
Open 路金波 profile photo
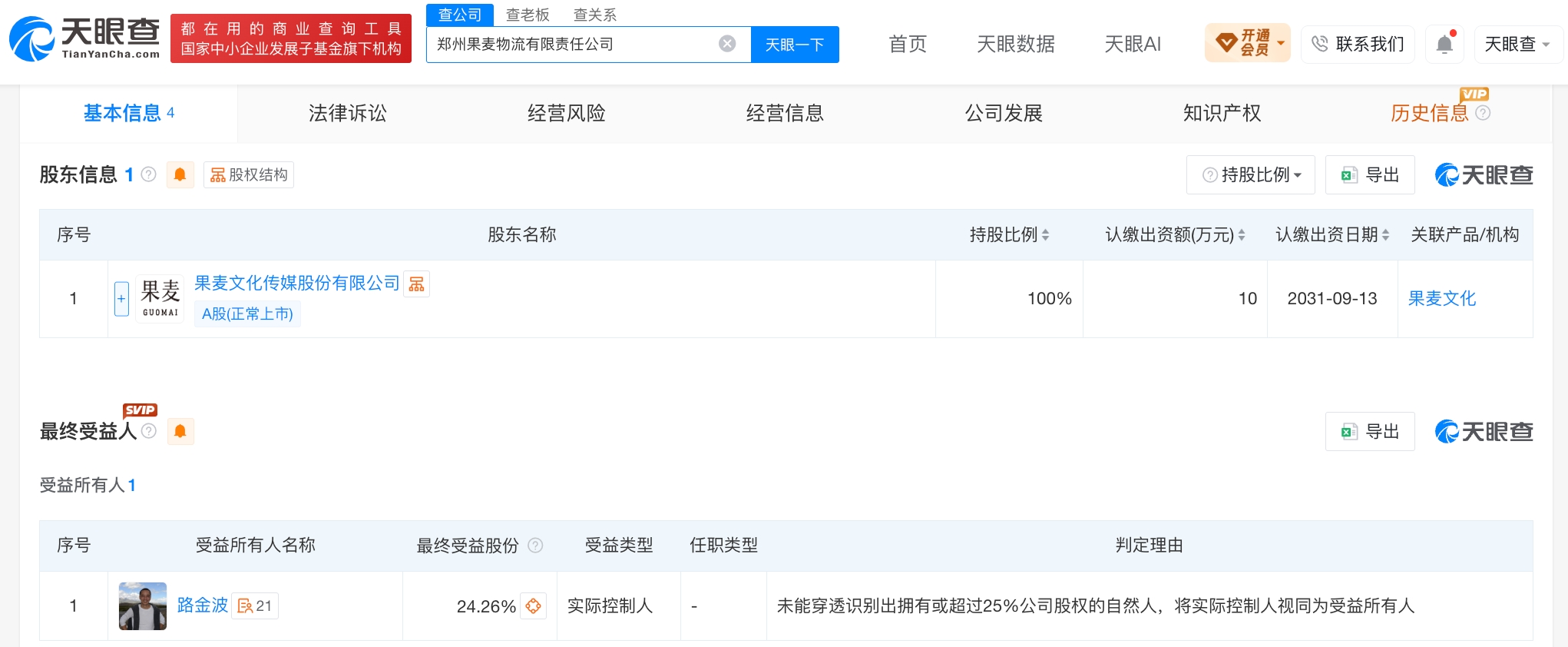point(143,606)
